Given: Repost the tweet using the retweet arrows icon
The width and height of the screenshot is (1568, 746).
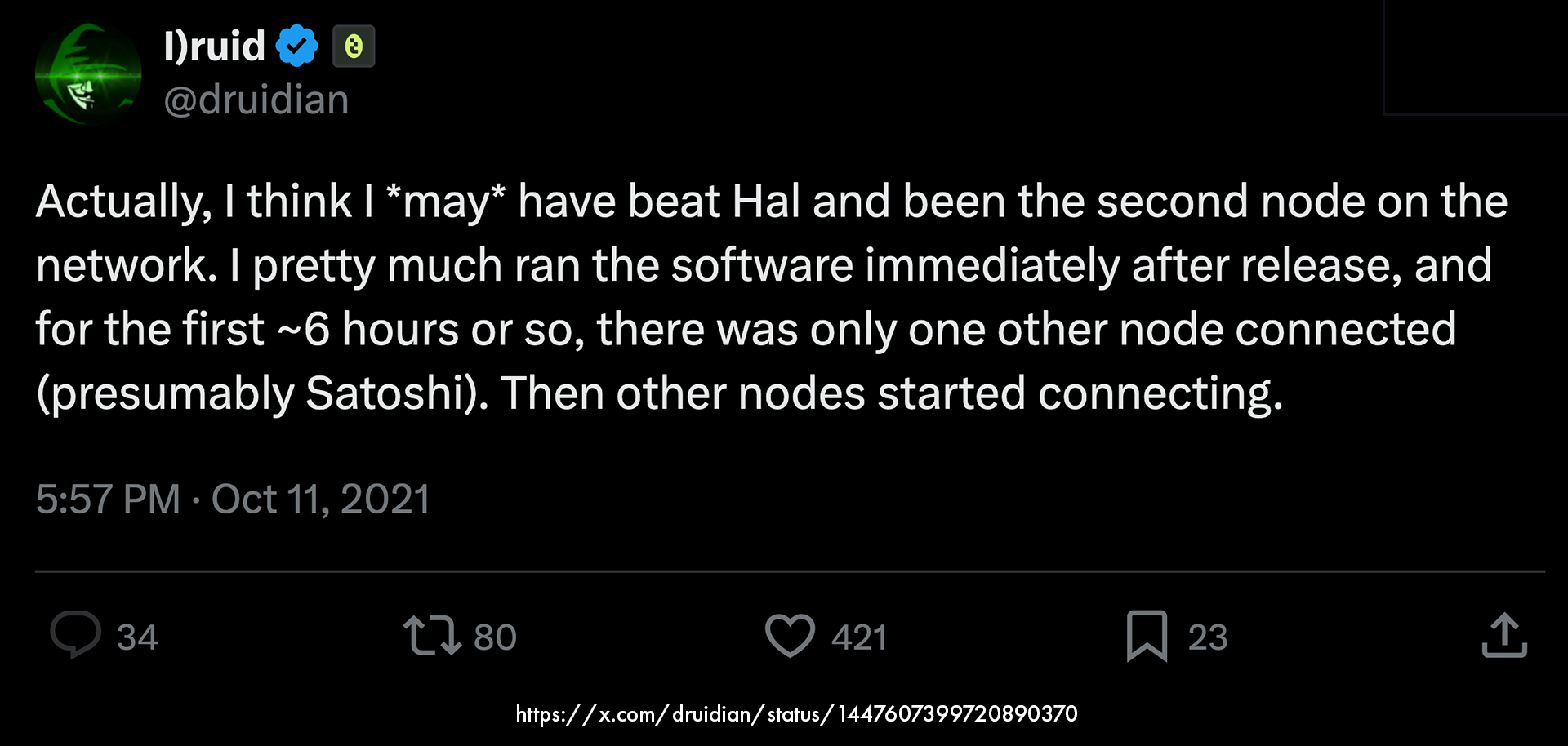Looking at the screenshot, I should coord(432,636).
